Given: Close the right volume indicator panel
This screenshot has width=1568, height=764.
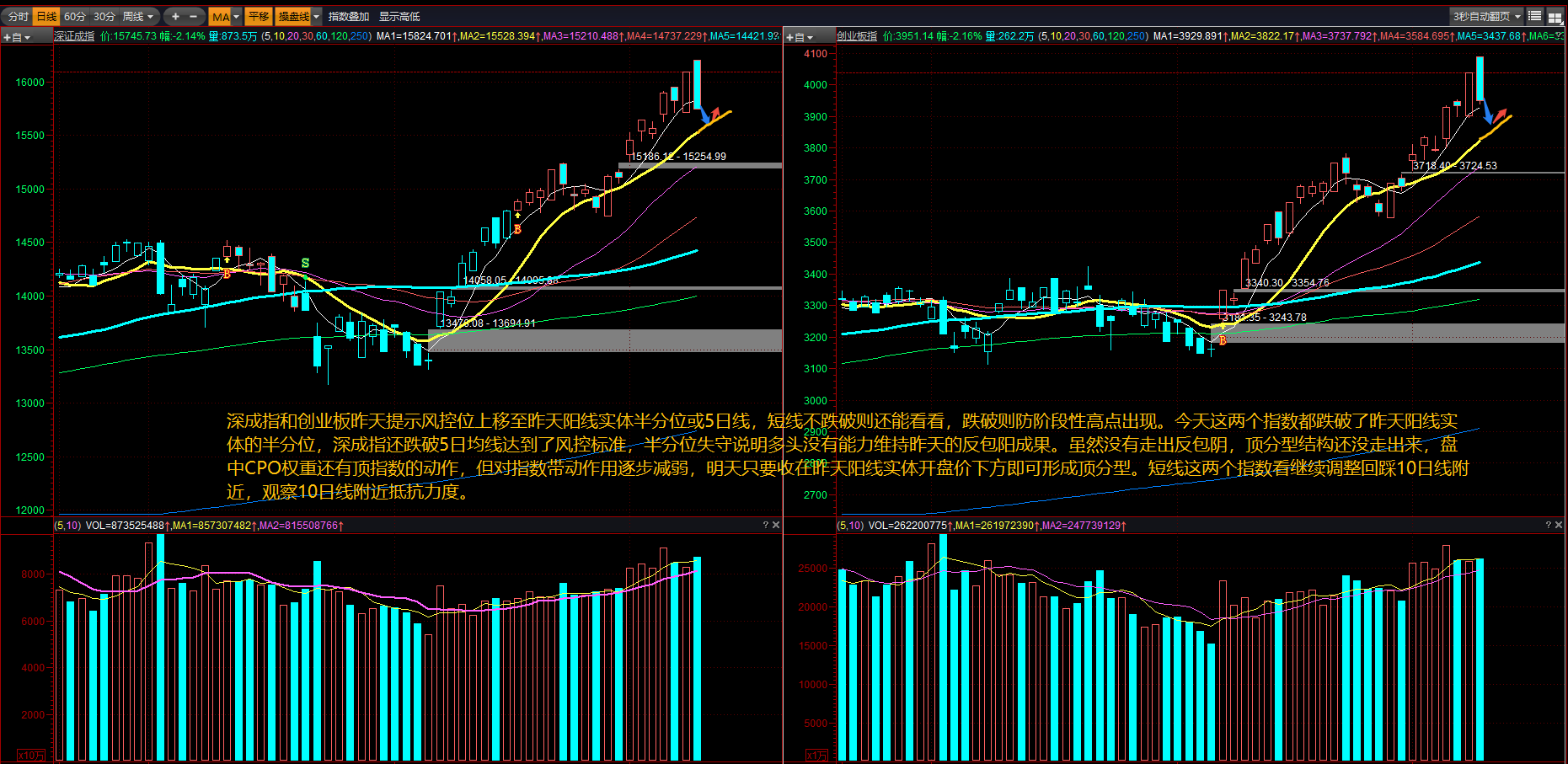Looking at the screenshot, I should click(x=1559, y=525).
